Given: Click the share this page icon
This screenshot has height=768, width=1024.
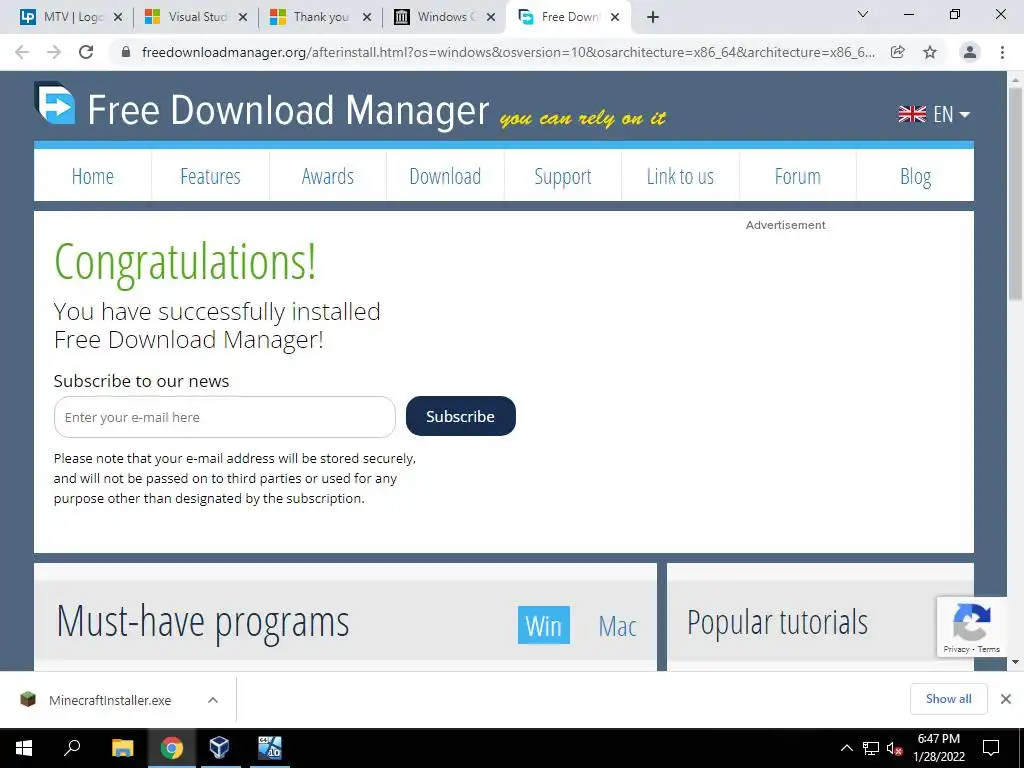Looking at the screenshot, I should pos(898,52).
